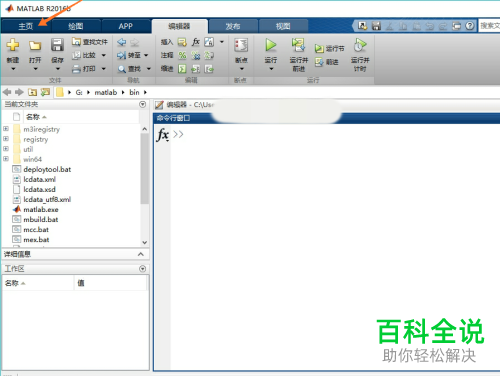
Task: Click the matlab segment in the folder path
Action: pos(106,92)
